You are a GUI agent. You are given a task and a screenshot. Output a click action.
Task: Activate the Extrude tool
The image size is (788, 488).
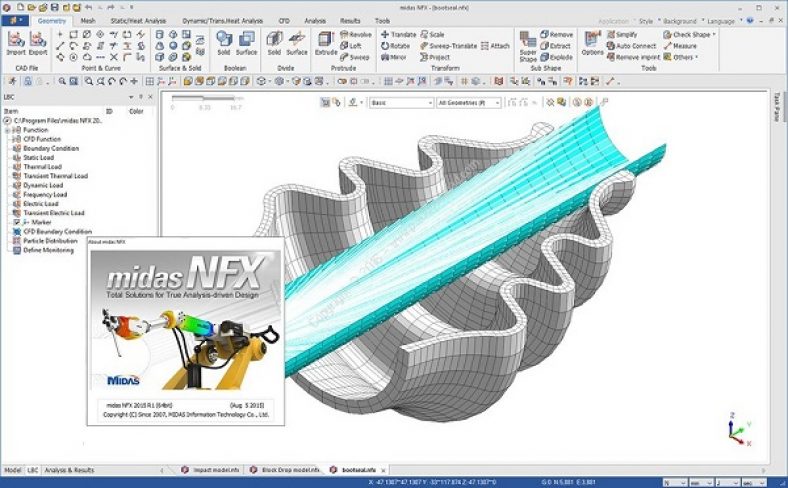(326, 44)
